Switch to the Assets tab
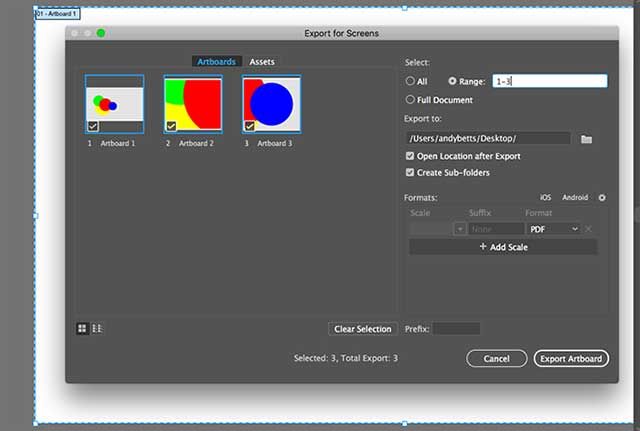This screenshot has height=431, width=640. coord(262,62)
